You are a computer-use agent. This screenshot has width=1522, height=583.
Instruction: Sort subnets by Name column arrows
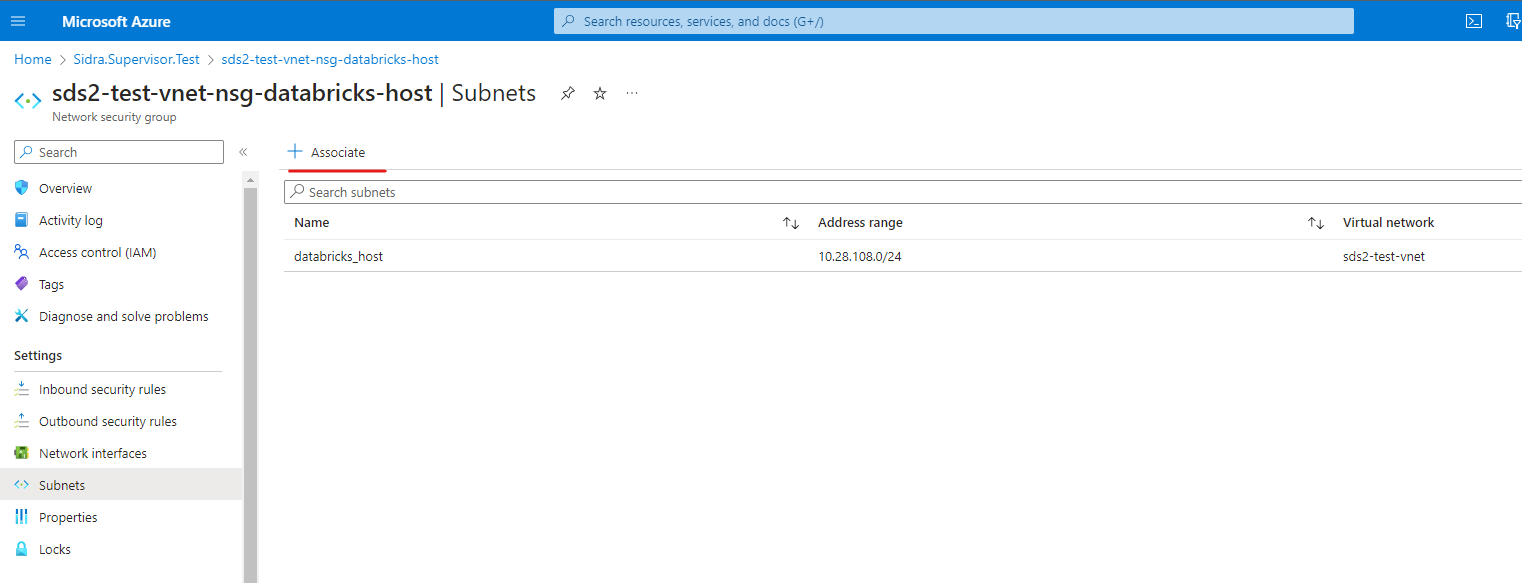(x=790, y=223)
